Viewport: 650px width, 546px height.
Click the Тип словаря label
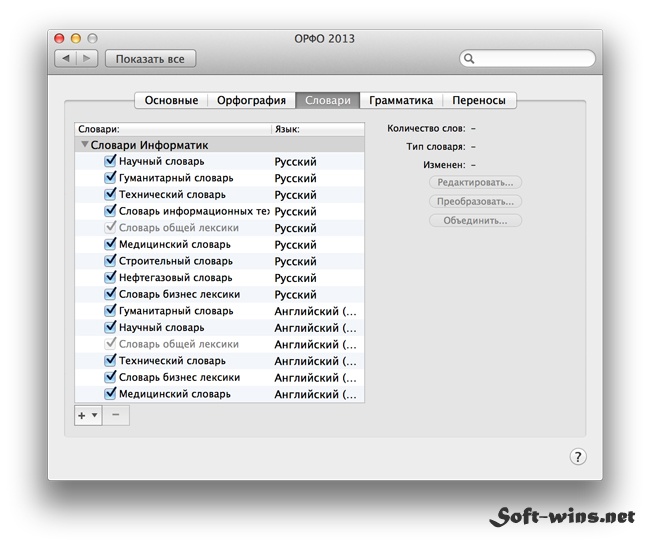436,147
